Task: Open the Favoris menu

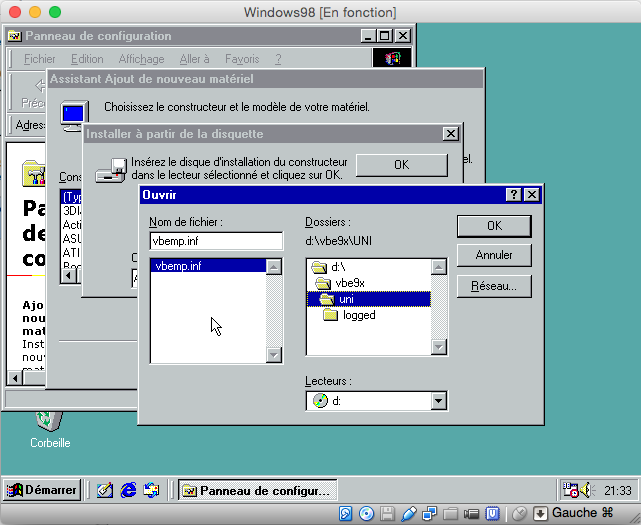Action: [242, 59]
